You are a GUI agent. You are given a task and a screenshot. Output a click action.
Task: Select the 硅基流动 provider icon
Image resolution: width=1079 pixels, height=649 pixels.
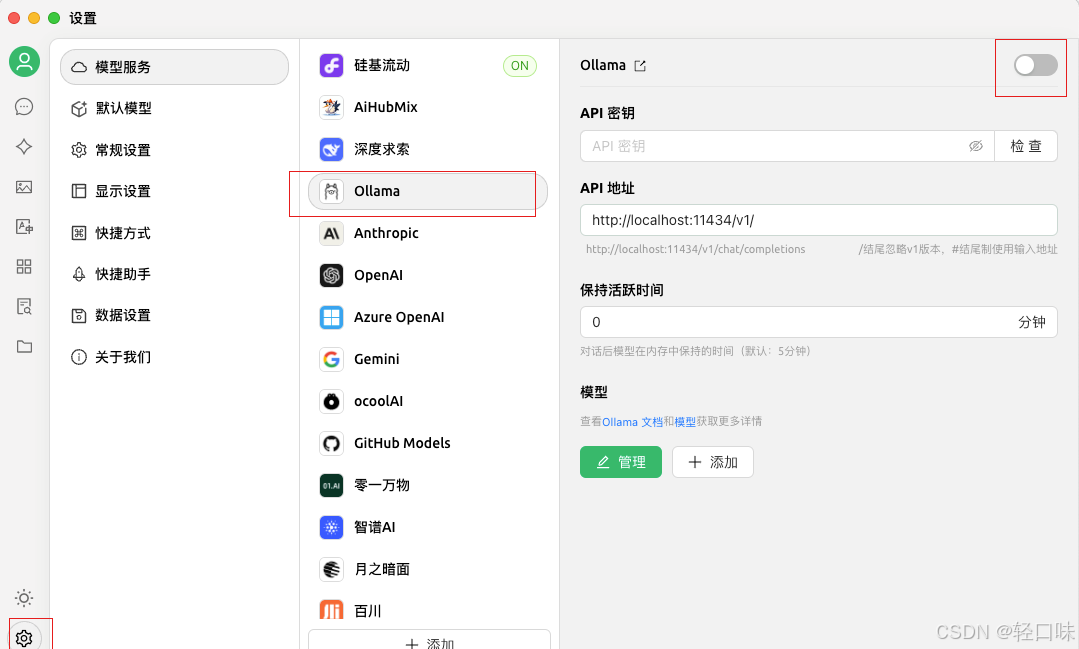click(332, 65)
